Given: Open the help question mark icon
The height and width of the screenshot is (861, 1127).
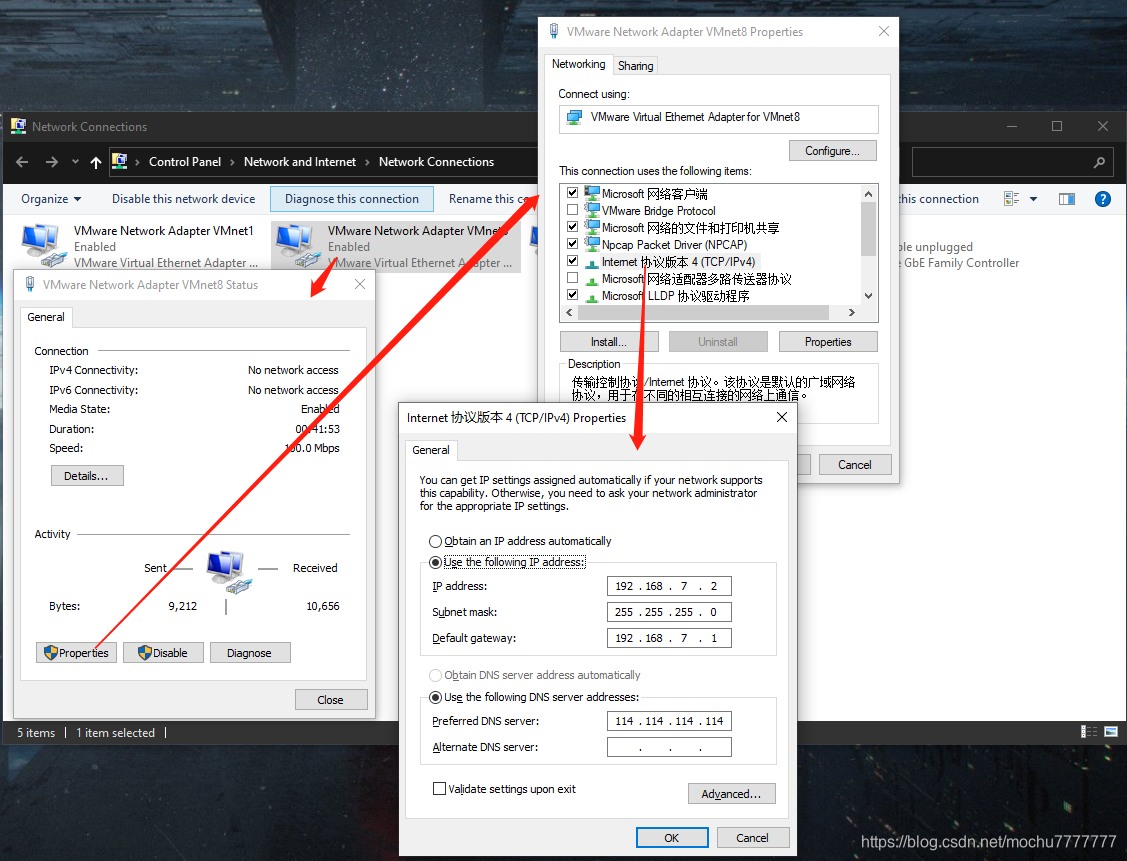Looking at the screenshot, I should (1103, 199).
